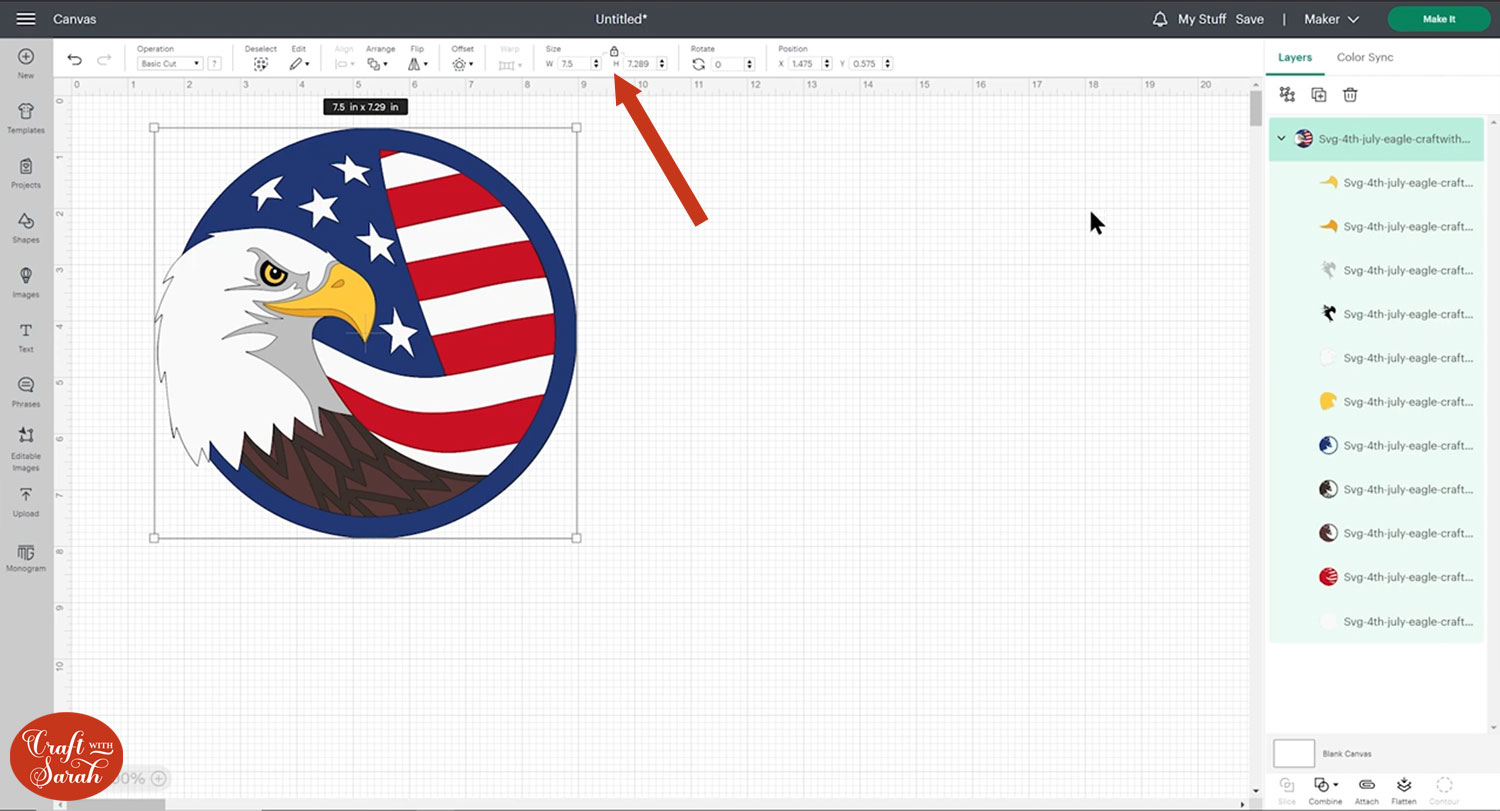Open the Projects sidebar item
Viewport: 1500px width, 811px height.
tap(26, 174)
